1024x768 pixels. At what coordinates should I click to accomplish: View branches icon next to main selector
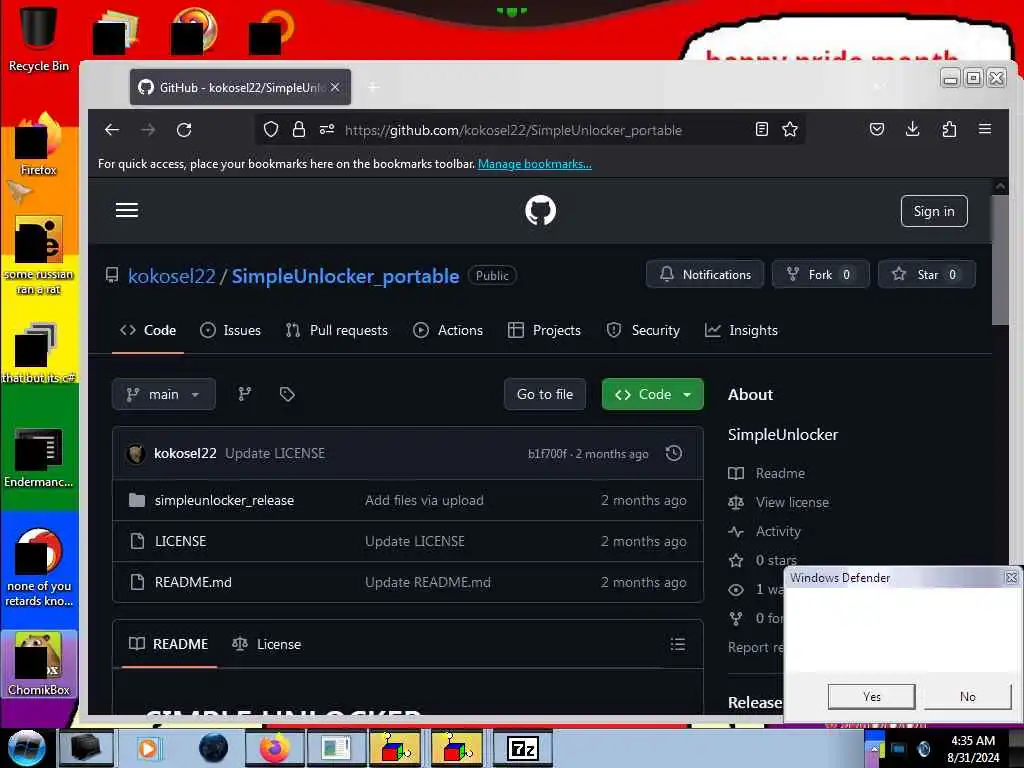point(245,394)
